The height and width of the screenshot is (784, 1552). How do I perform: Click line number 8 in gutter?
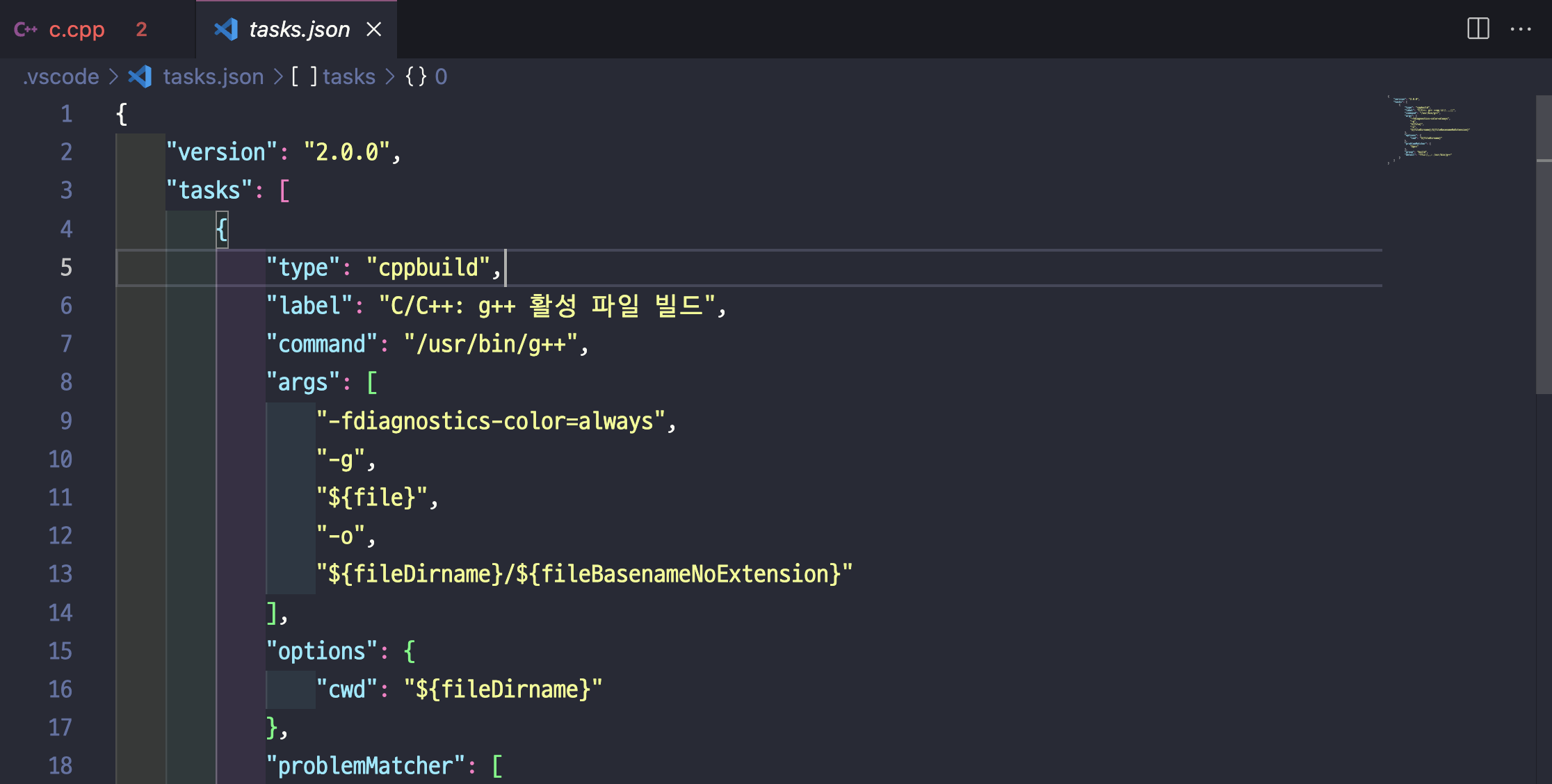(66, 382)
